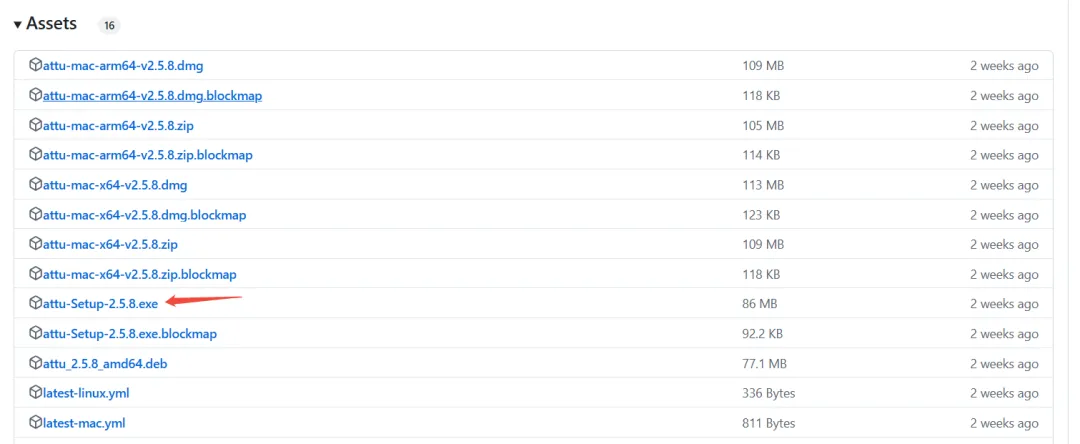The height and width of the screenshot is (444, 1080).
Task: Click package icon beside attu-mac-x64-v2.5.8.zip
Action: pos(36,244)
